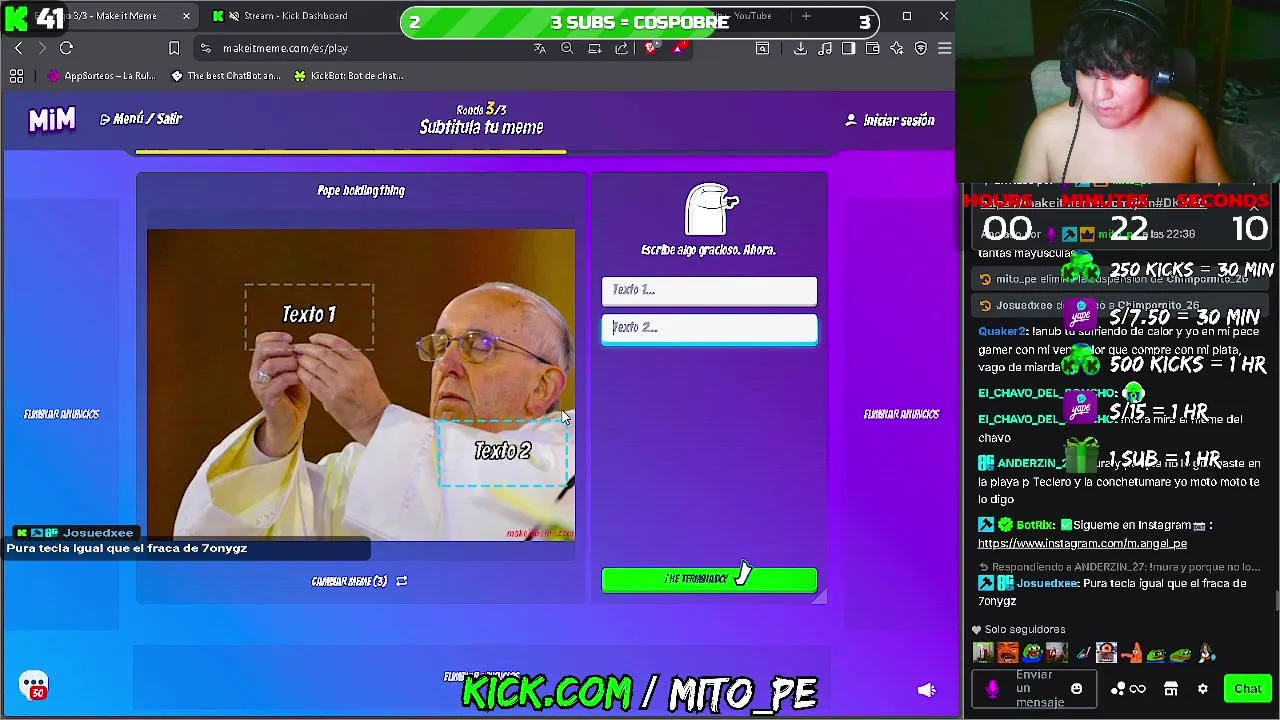Focus the Texto 1 caption field
The image size is (1280, 720).
[x=709, y=290]
